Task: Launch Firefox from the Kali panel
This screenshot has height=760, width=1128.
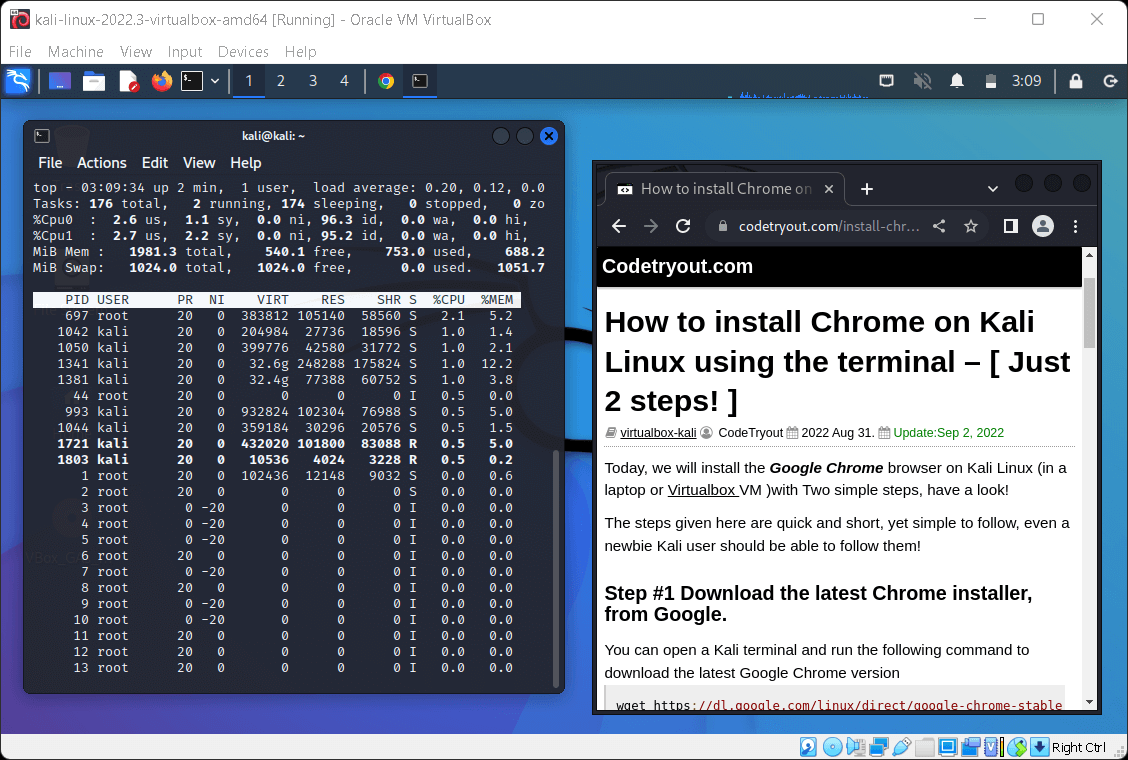Action: [162, 81]
